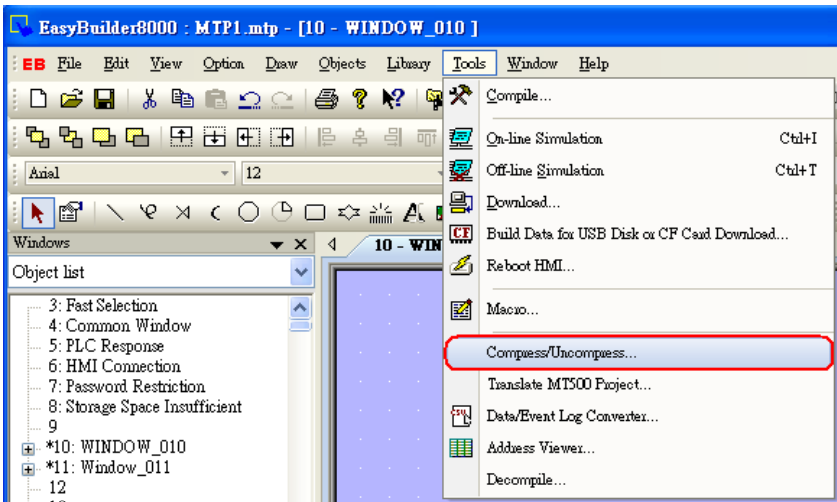The height and width of the screenshot is (502, 837).
Task: Select the Line drawing tool
Action: tap(115, 213)
